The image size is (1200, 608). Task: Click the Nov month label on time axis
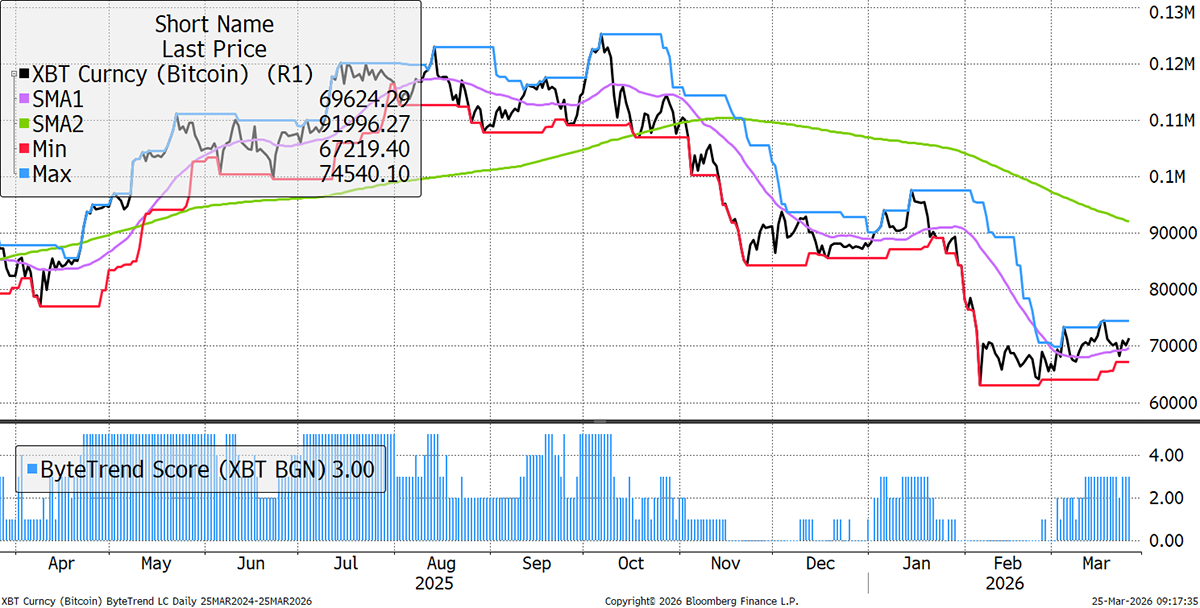(726, 564)
